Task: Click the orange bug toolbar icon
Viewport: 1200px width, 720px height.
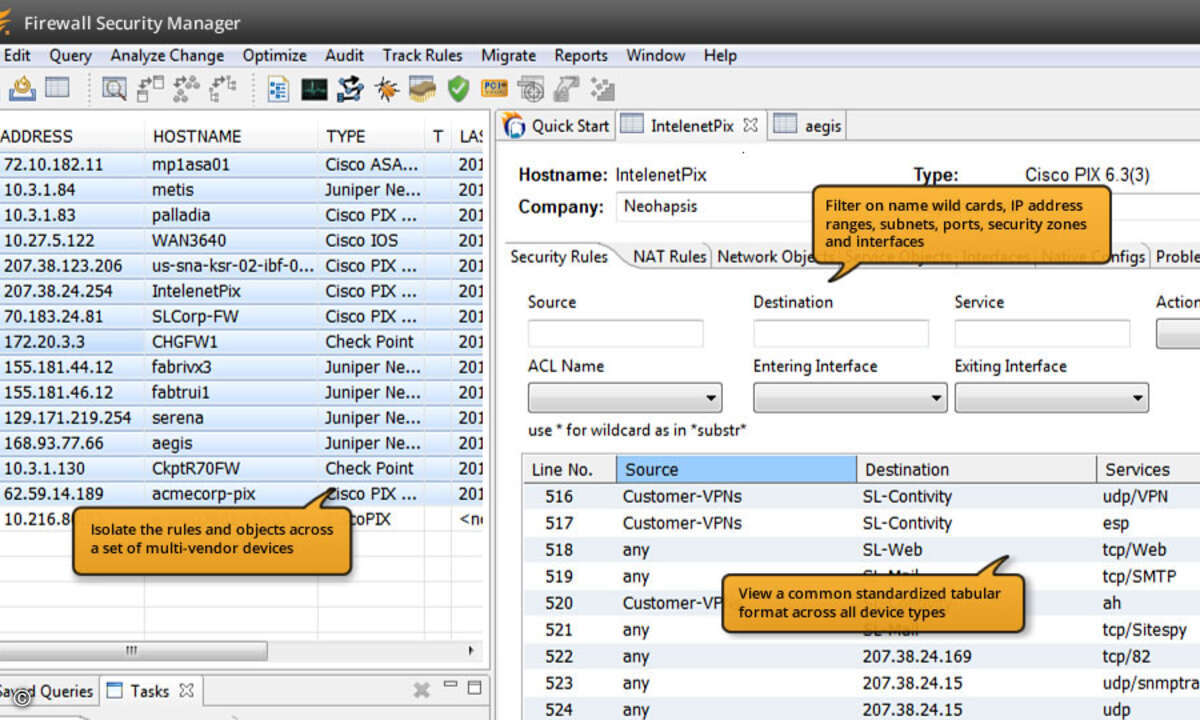Action: pyautogui.click(x=386, y=89)
